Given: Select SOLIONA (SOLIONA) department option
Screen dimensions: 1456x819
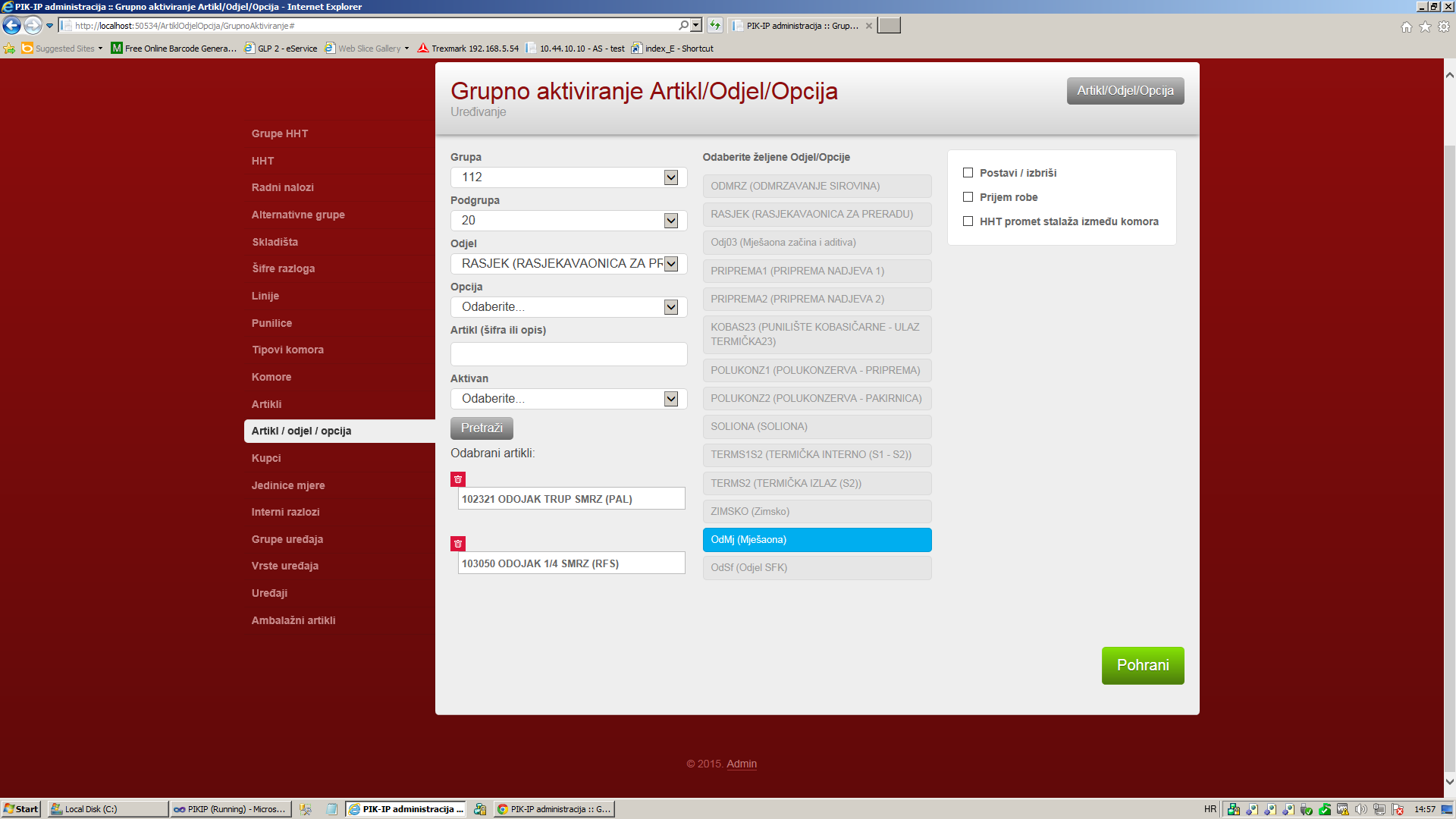Looking at the screenshot, I should tap(817, 427).
